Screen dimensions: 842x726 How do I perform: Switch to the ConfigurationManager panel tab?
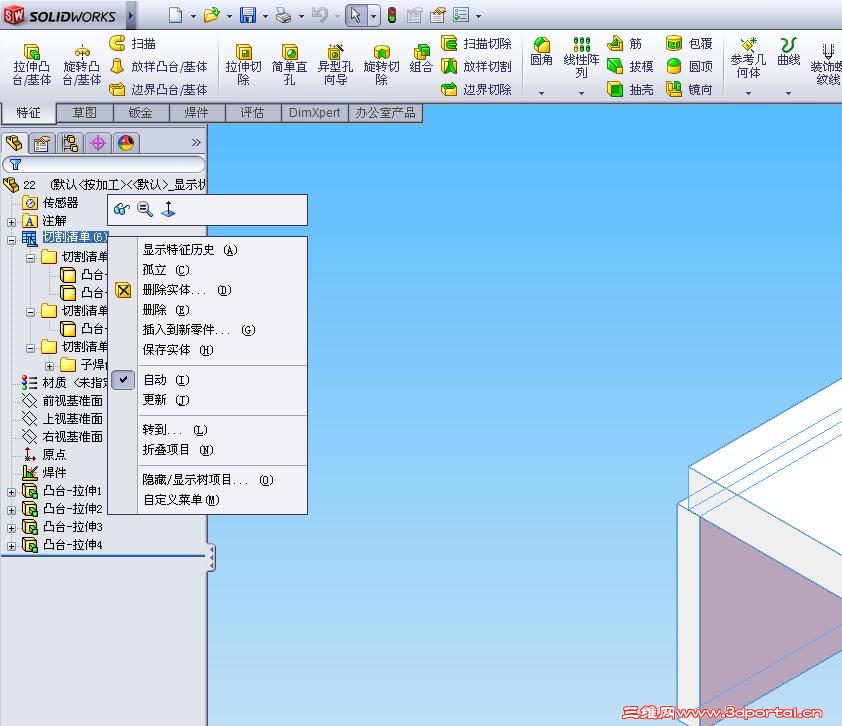point(70,143)
